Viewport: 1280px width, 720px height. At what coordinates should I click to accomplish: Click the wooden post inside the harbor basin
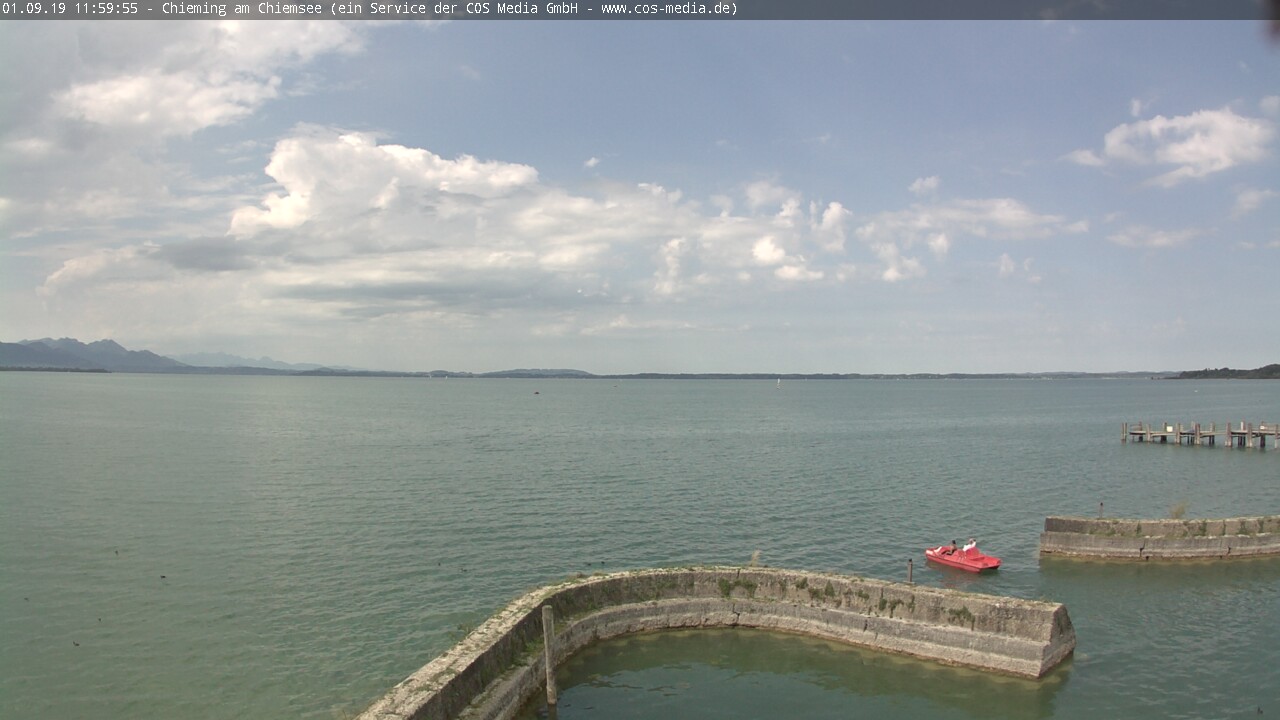click(548, 653)
